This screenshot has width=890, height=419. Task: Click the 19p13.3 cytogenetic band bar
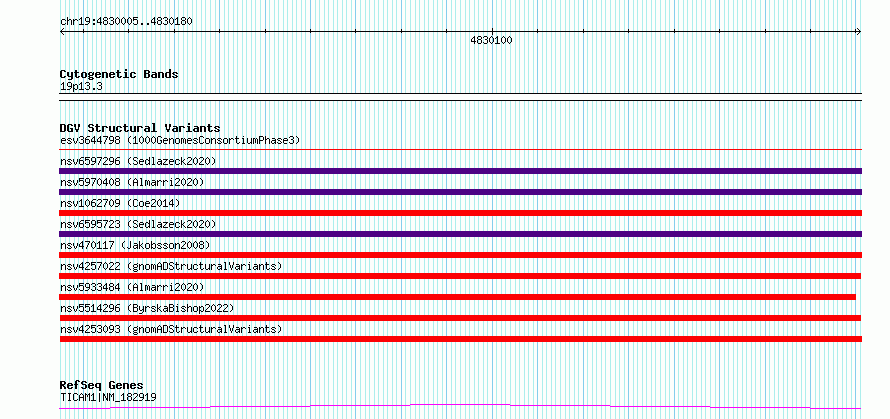tap(461, 97)
